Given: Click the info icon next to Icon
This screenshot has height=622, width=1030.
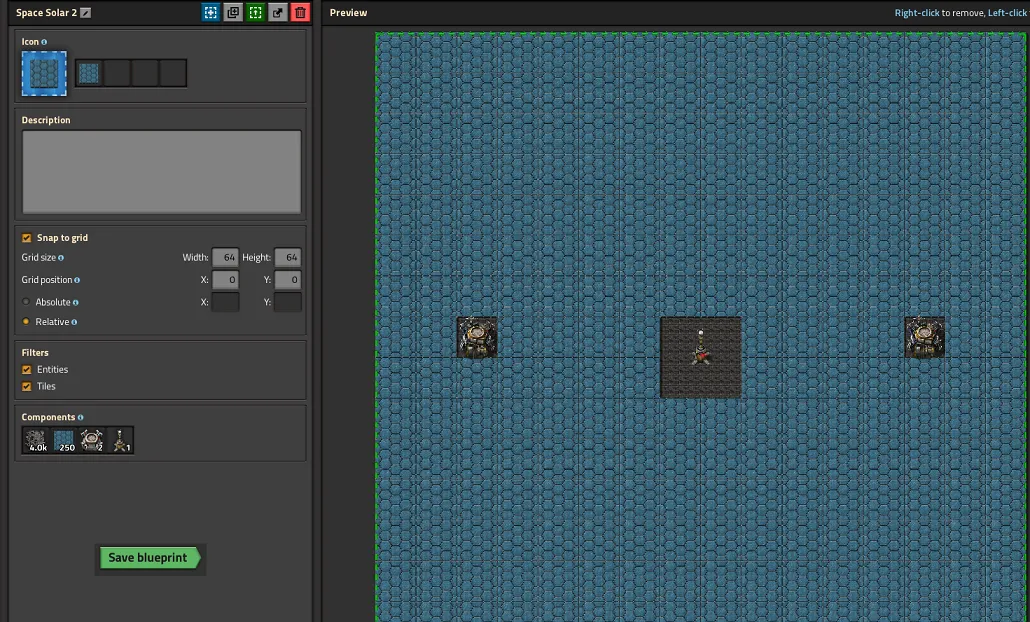Looking at the screenshot, I should point(44,42).
